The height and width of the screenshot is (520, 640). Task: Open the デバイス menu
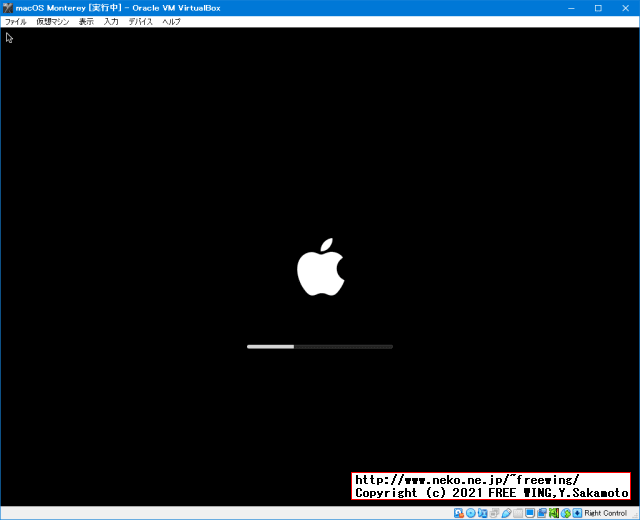(140, 22)
